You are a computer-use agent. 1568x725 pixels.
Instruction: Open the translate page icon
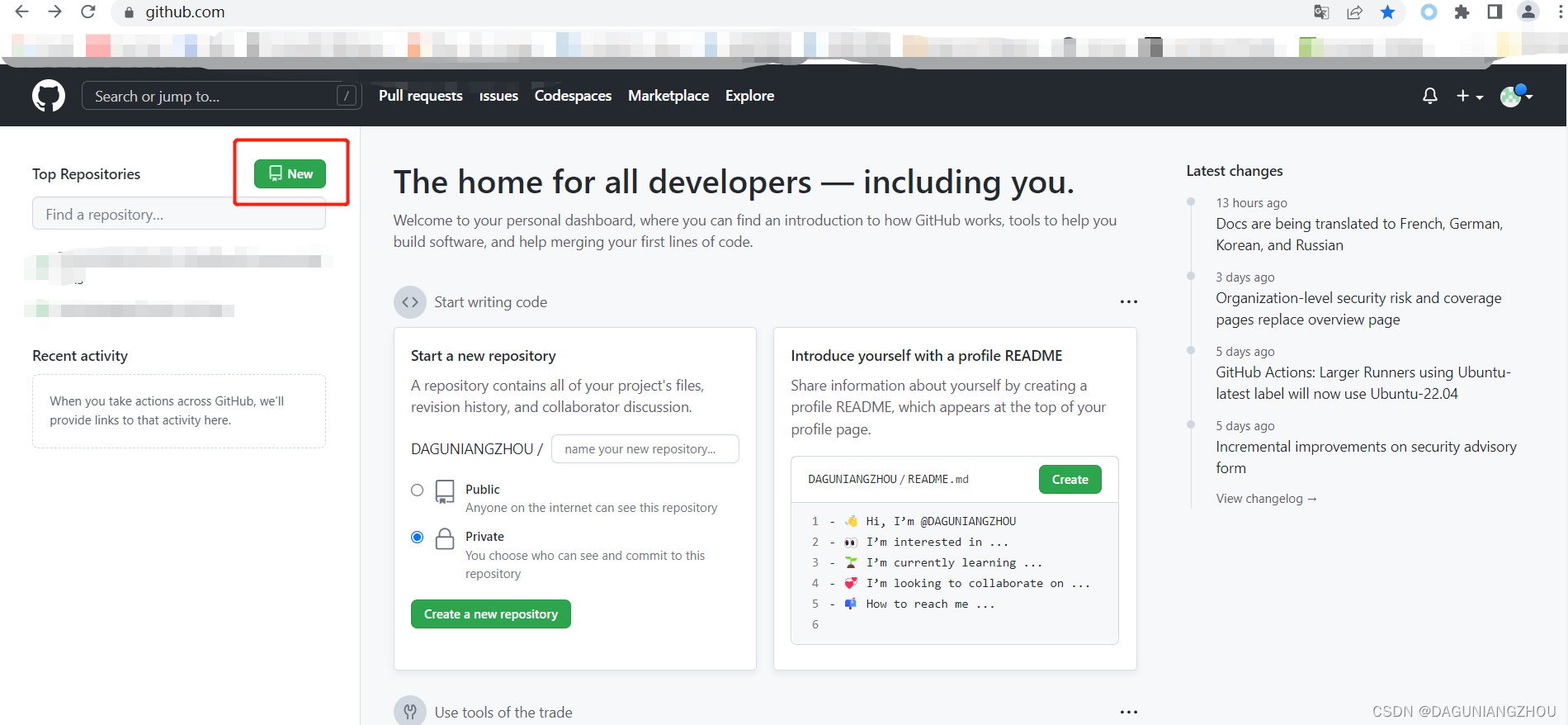(x=1321, y=12)
